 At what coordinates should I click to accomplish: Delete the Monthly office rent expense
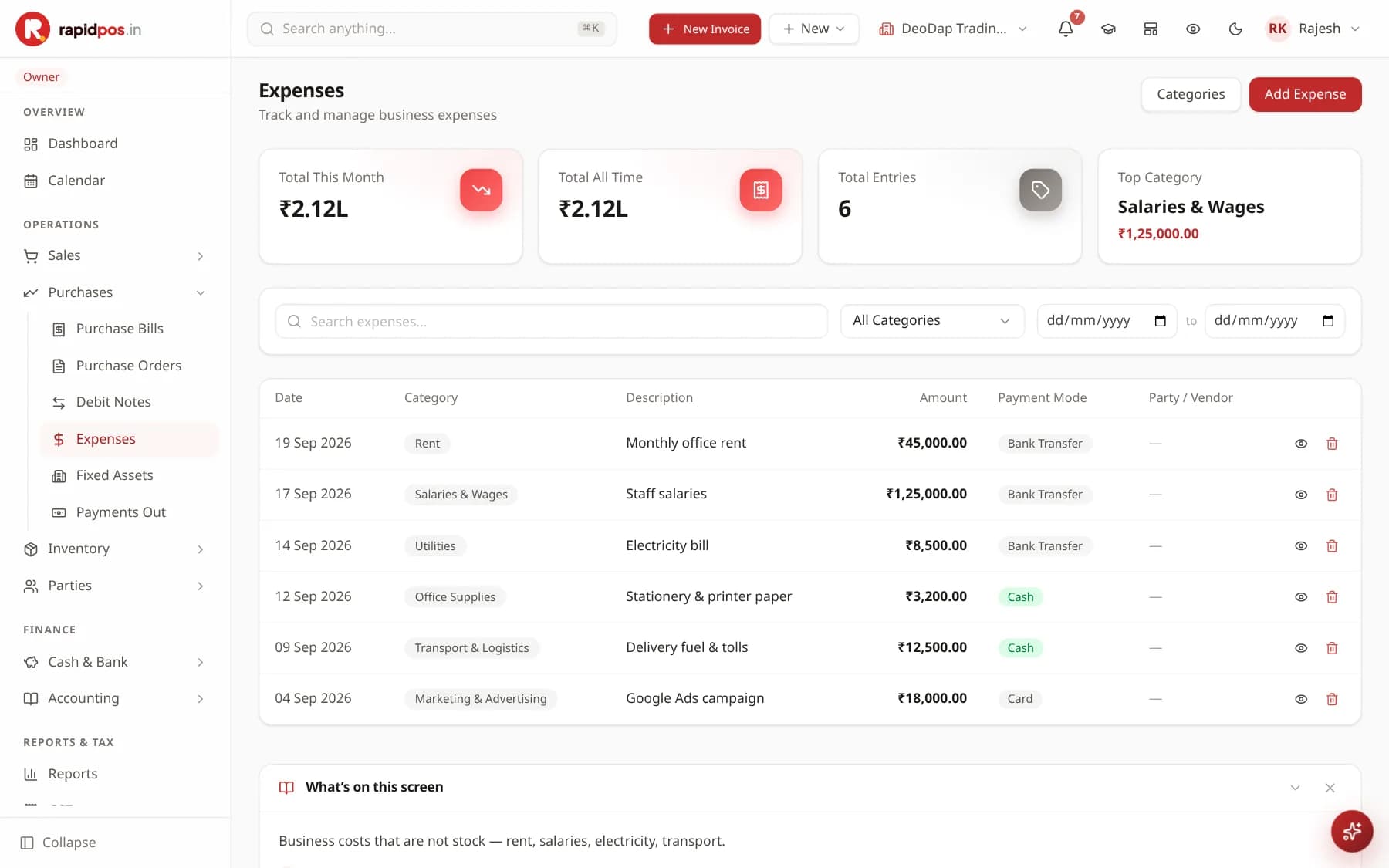[x=1332, y=444]
